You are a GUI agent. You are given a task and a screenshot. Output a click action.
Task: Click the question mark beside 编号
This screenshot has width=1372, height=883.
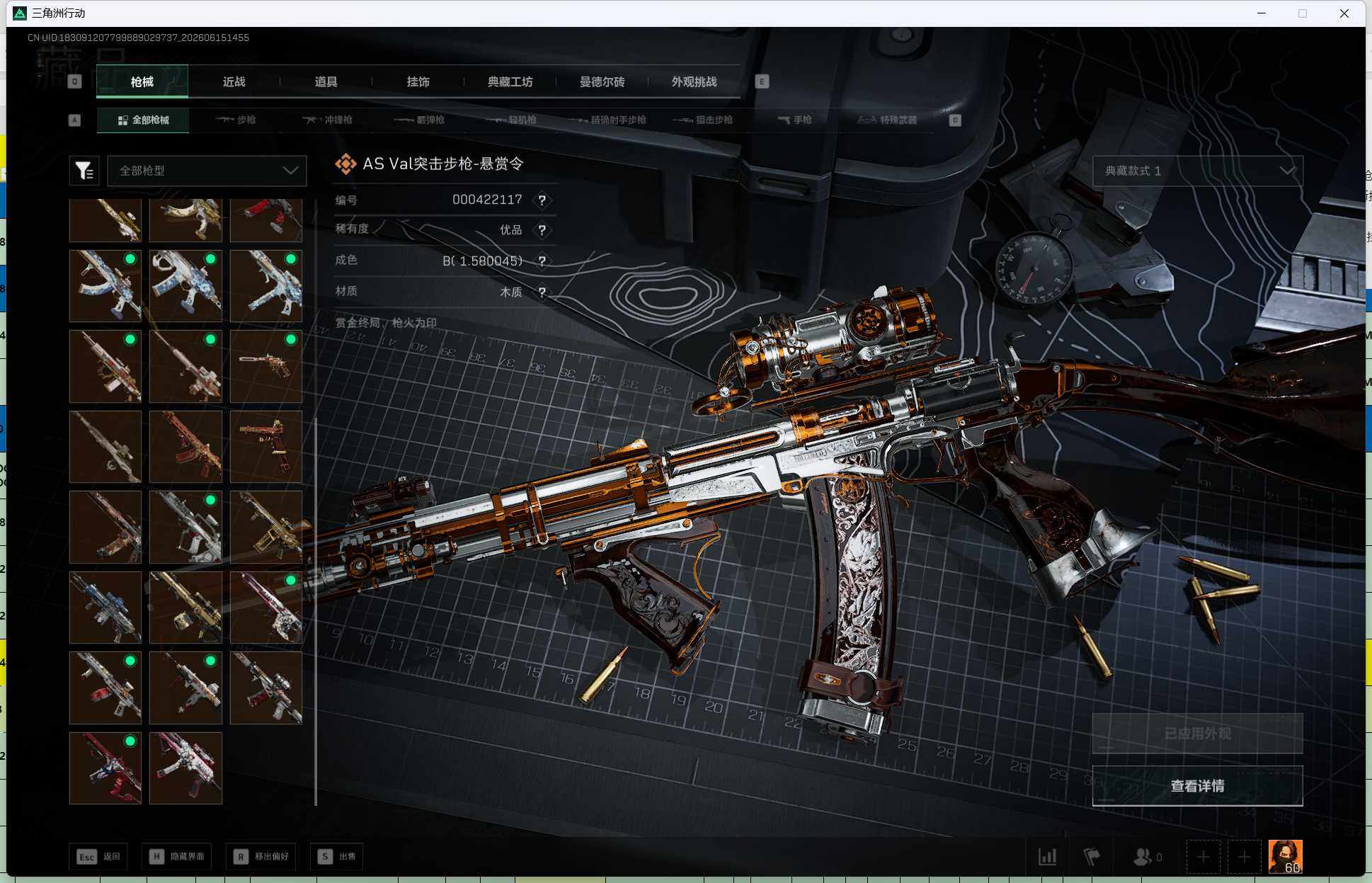tap(542, 200)
